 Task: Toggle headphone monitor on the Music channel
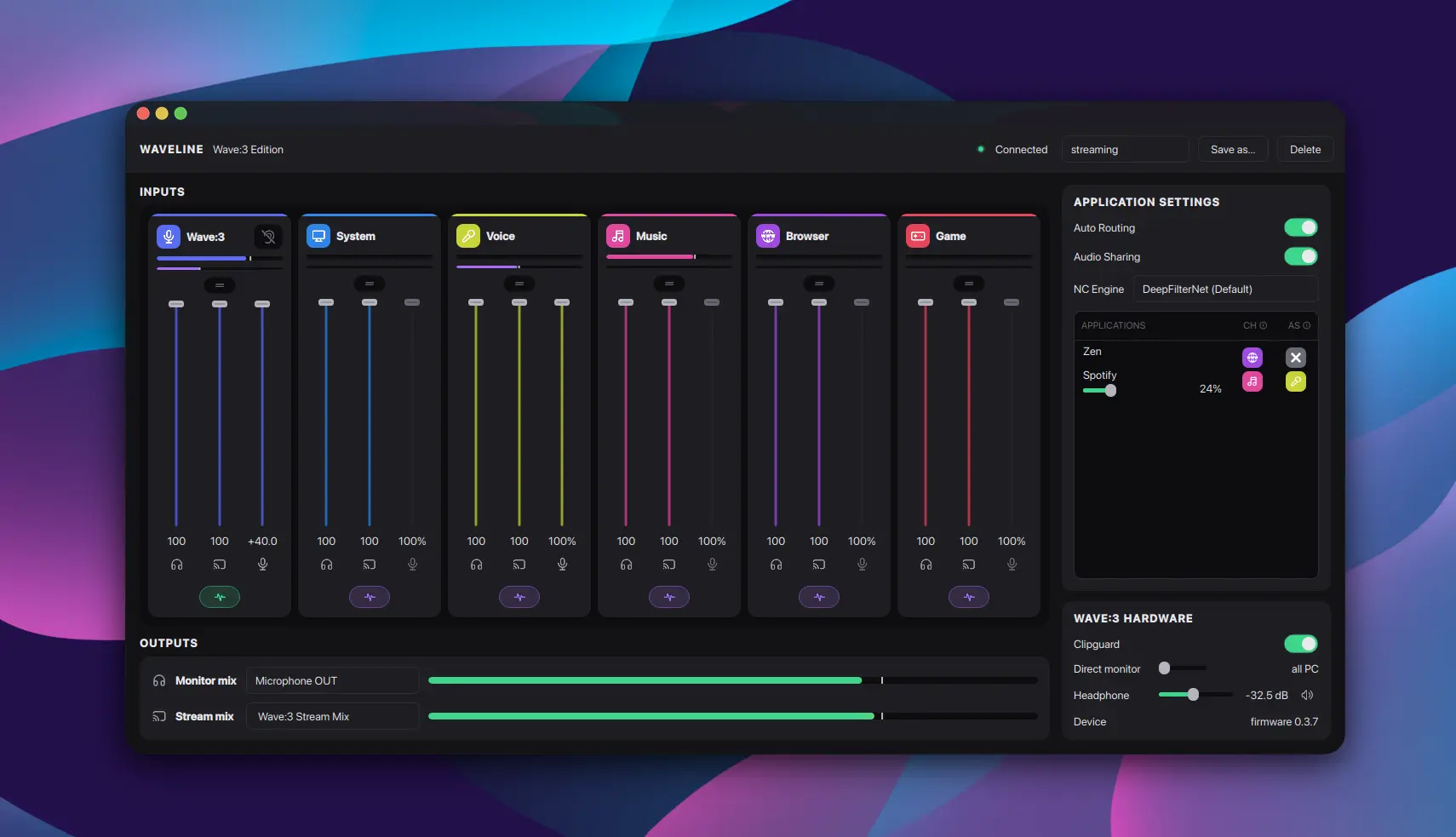[x=626, y=565]
